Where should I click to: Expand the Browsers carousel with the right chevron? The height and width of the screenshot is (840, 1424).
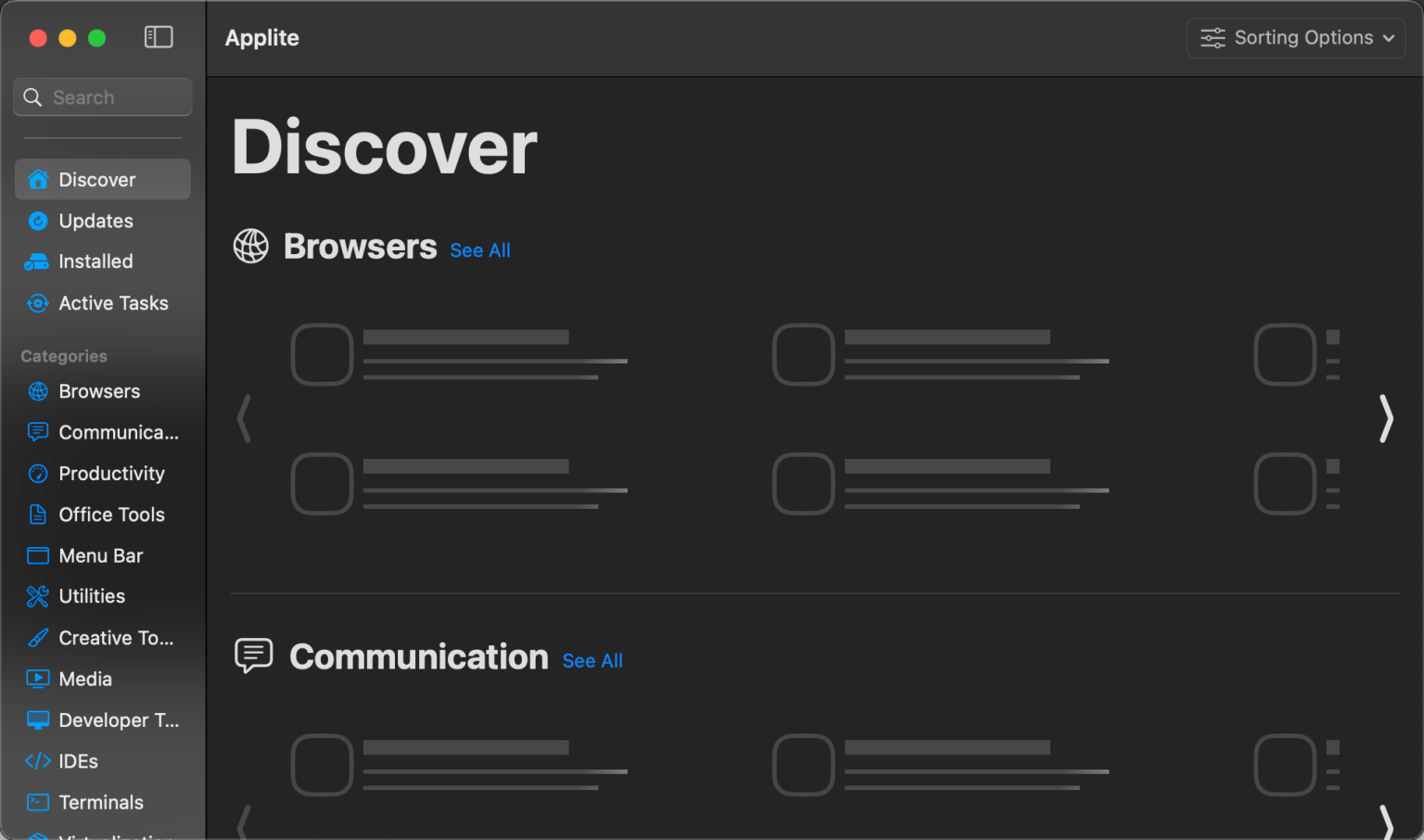(x=1385, y=419)
